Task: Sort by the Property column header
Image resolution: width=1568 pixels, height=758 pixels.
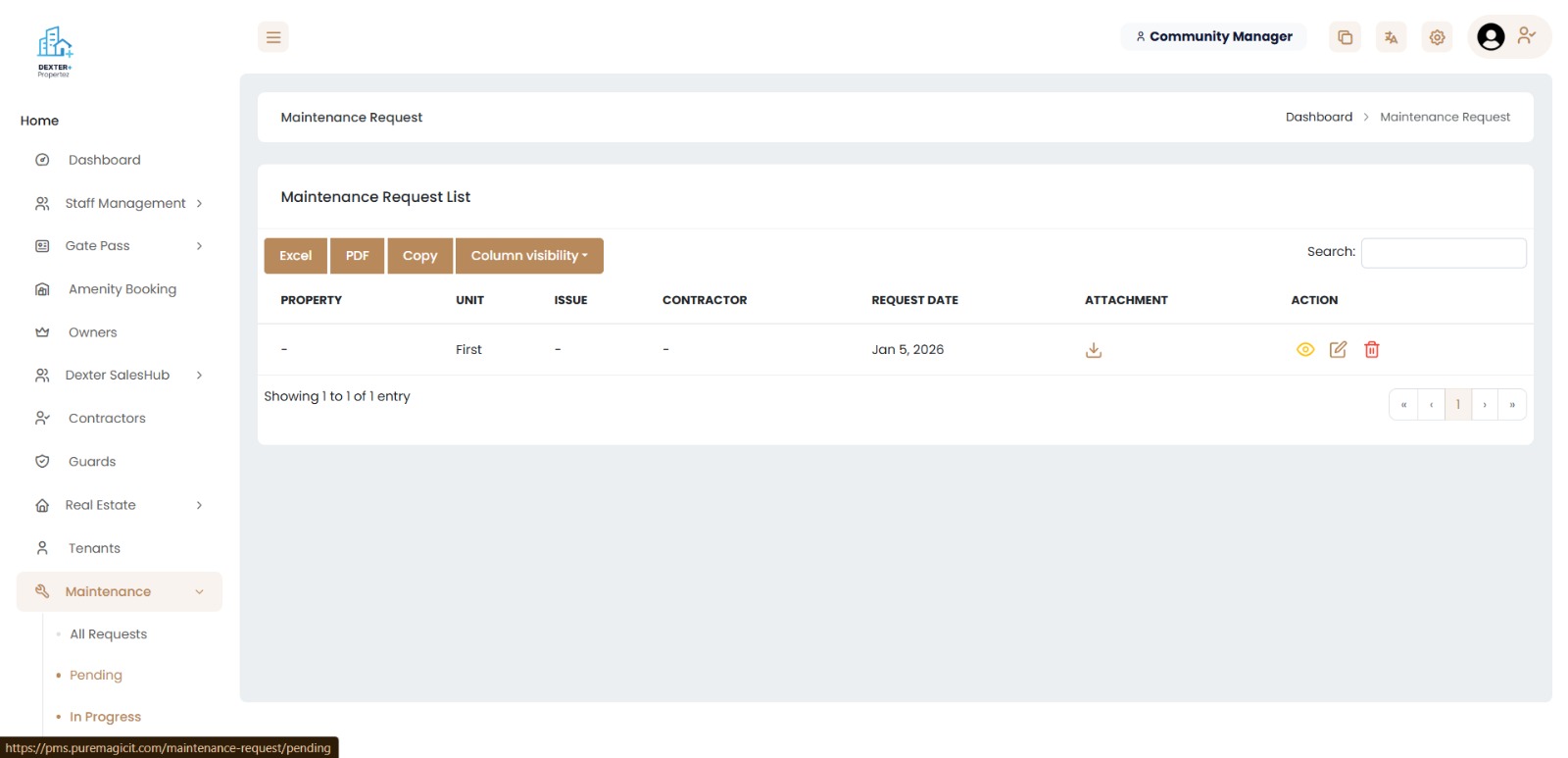Action: click(x=312, y=300)
